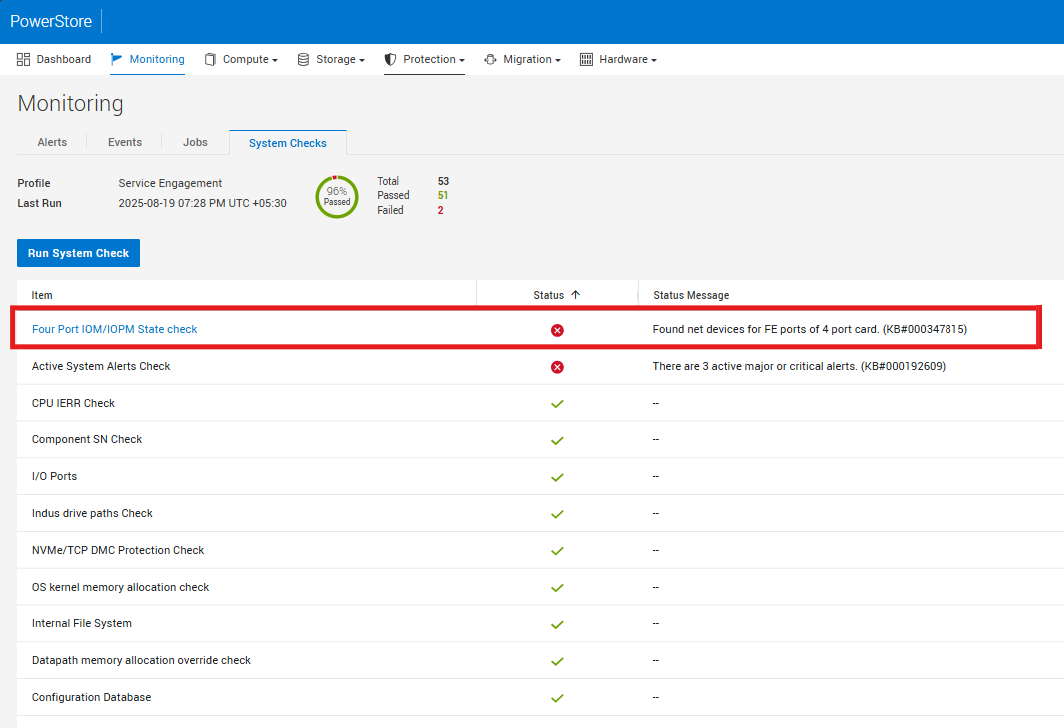The image size is (1064, 728).
Task: Click the Status Message column header
Action: tap(691, 295)
